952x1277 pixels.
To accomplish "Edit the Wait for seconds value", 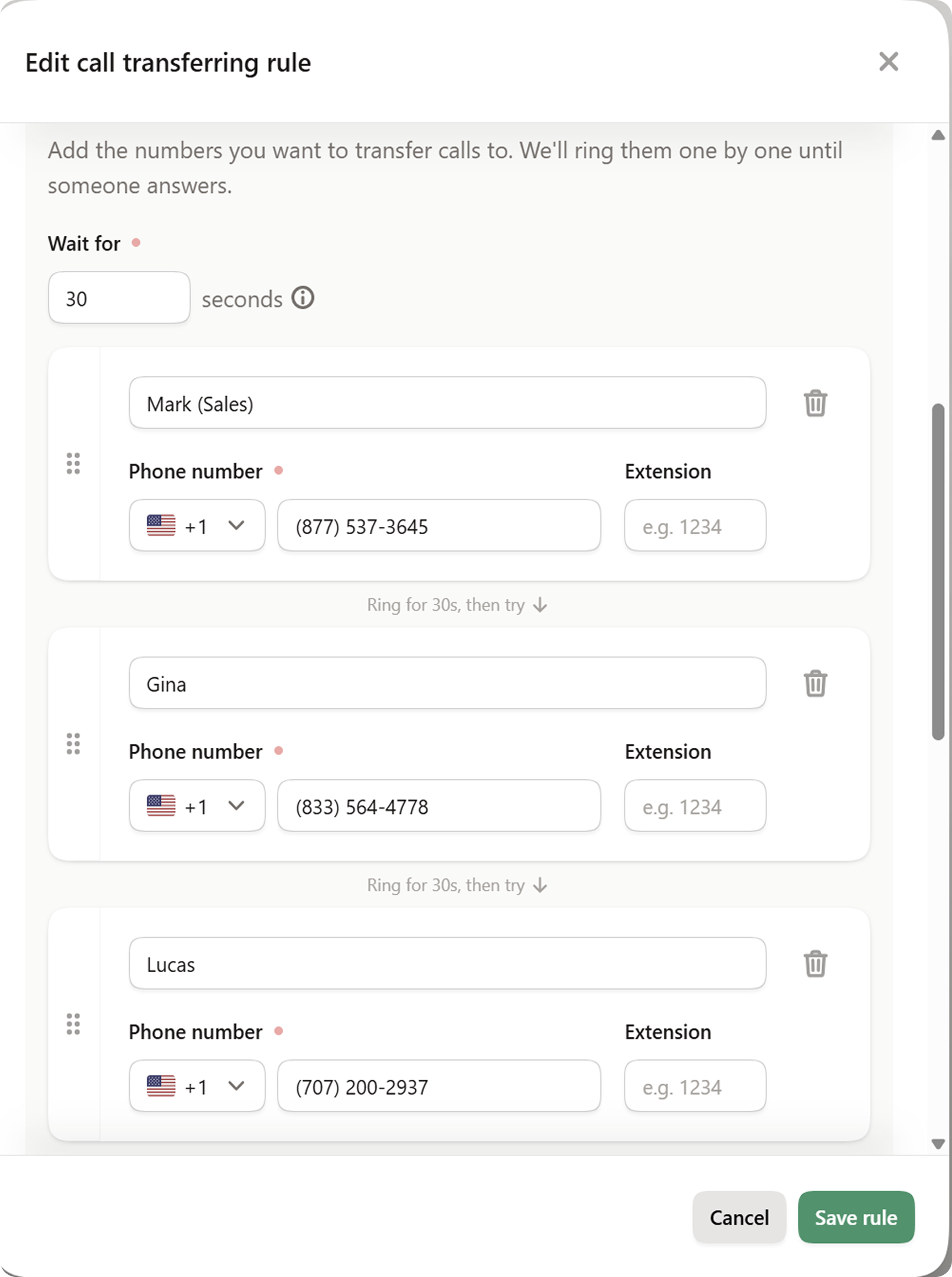I will pos(118,297).
